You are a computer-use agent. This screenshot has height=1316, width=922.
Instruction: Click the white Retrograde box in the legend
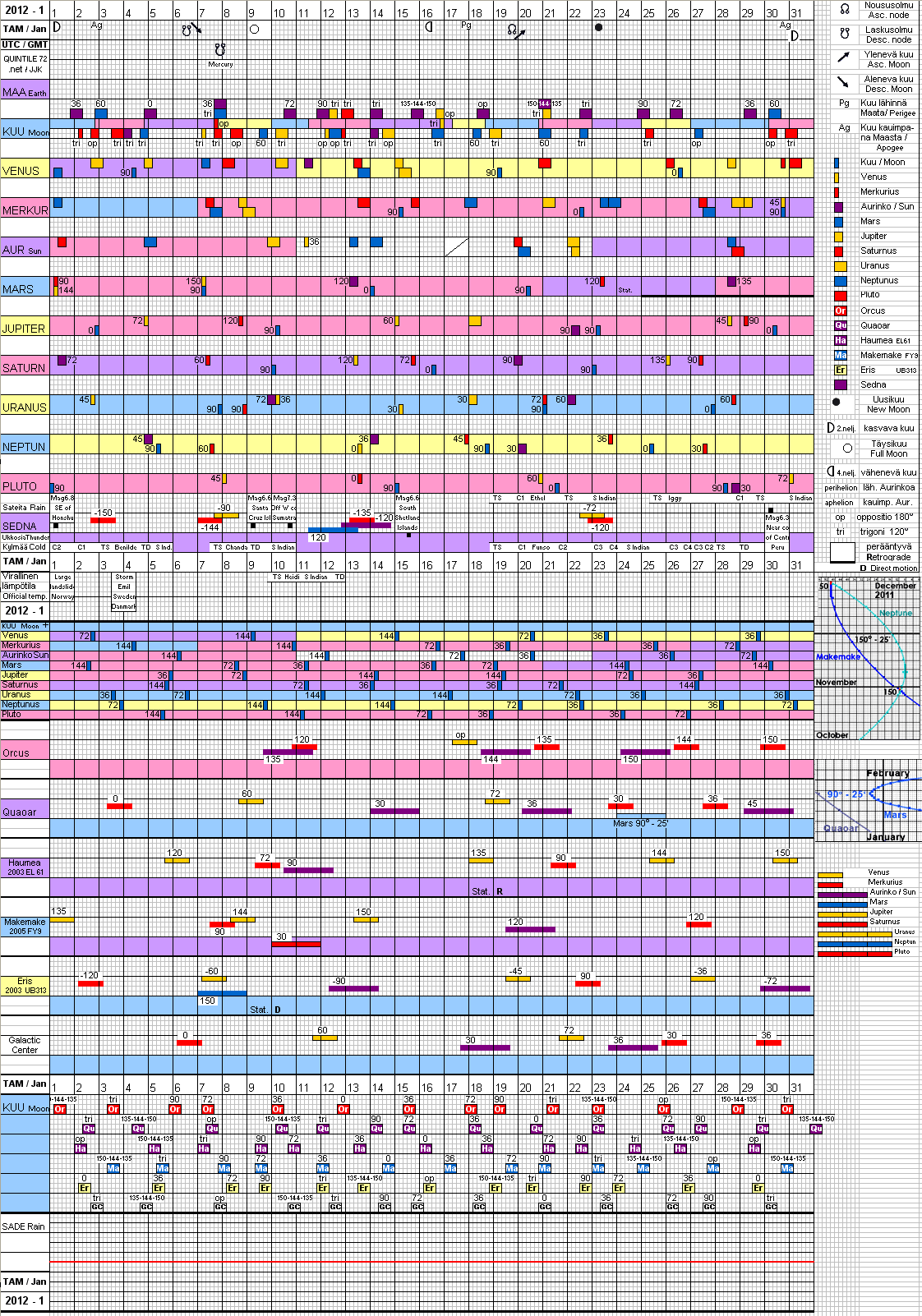coord(842,552)
